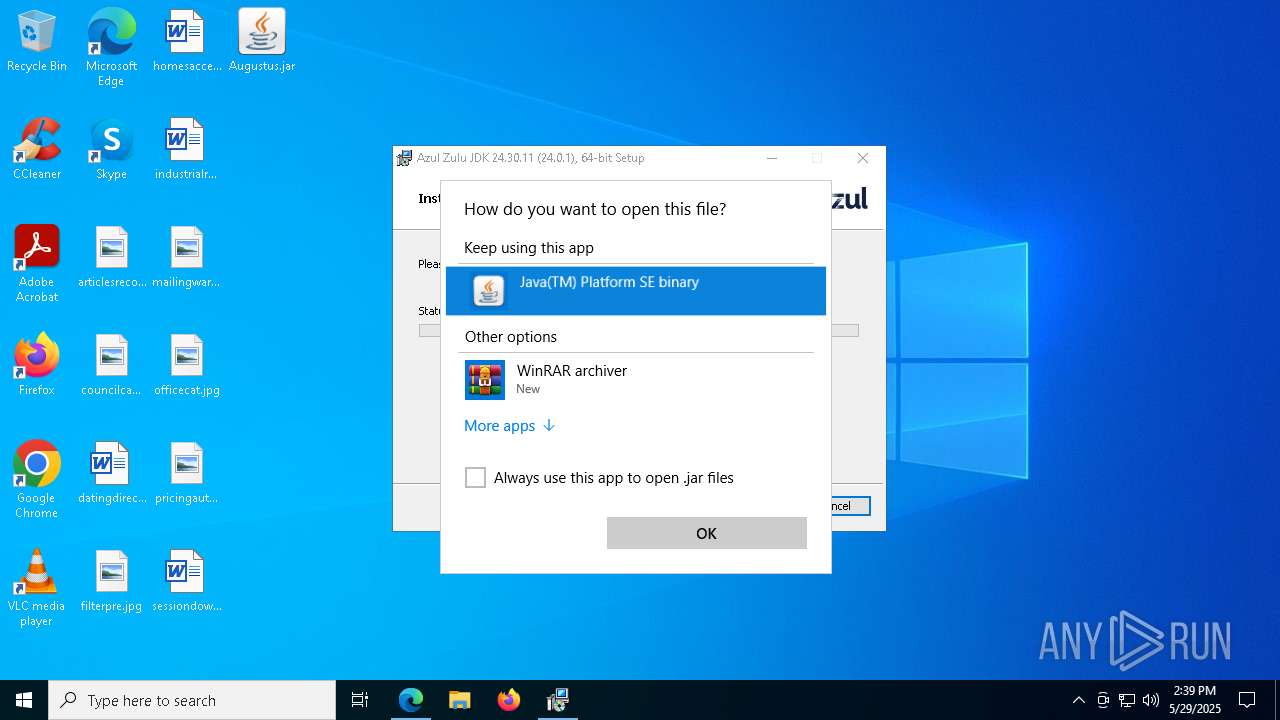The height and width of the screenshot is (720, 1280).
Task: Open Google Chrome desktop shortcut
Action: [37, 481]
